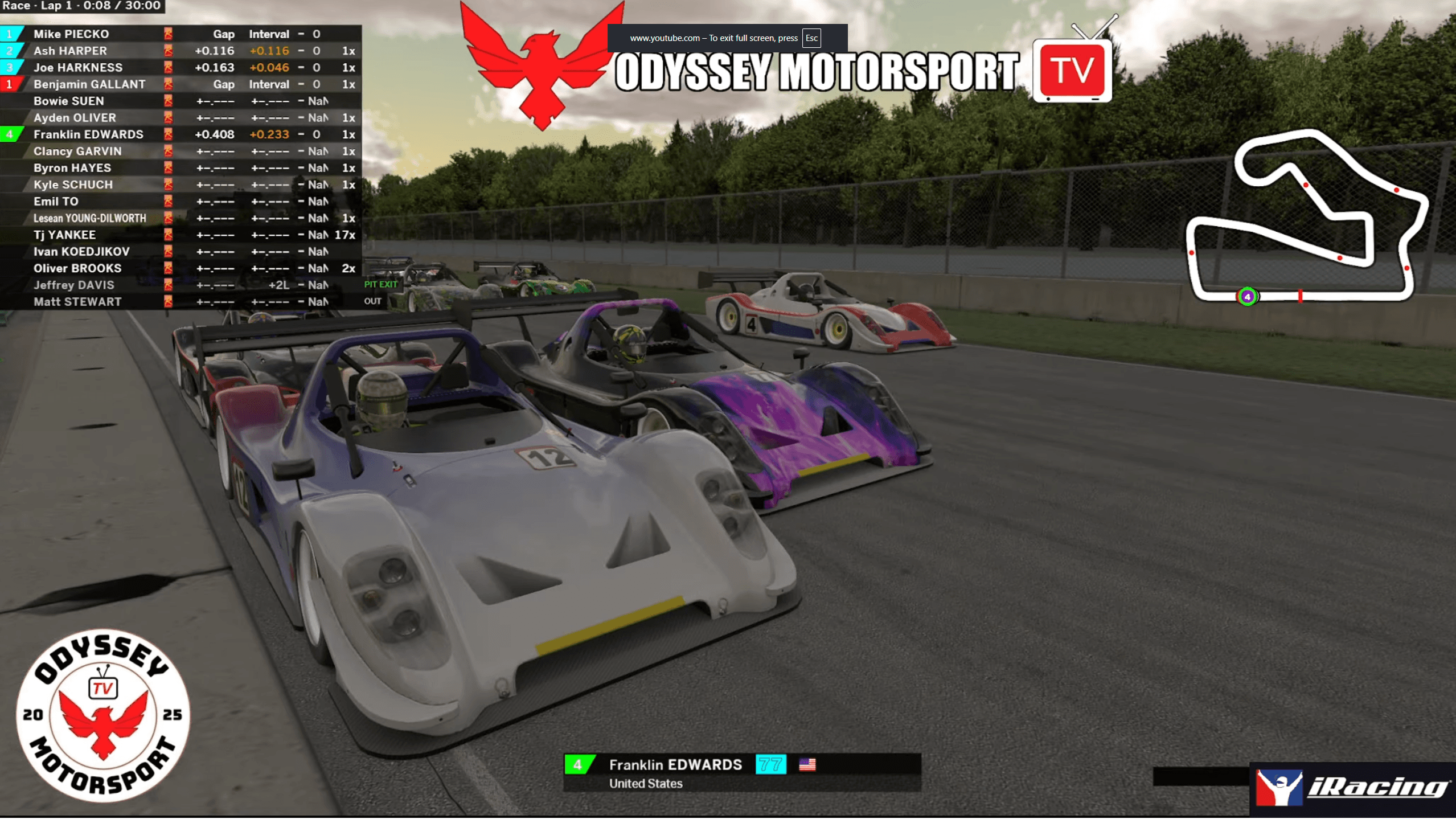Click the Esc key hint in the fullscreen notice
The image size is (1456, 819).
[x=811, y=38]
